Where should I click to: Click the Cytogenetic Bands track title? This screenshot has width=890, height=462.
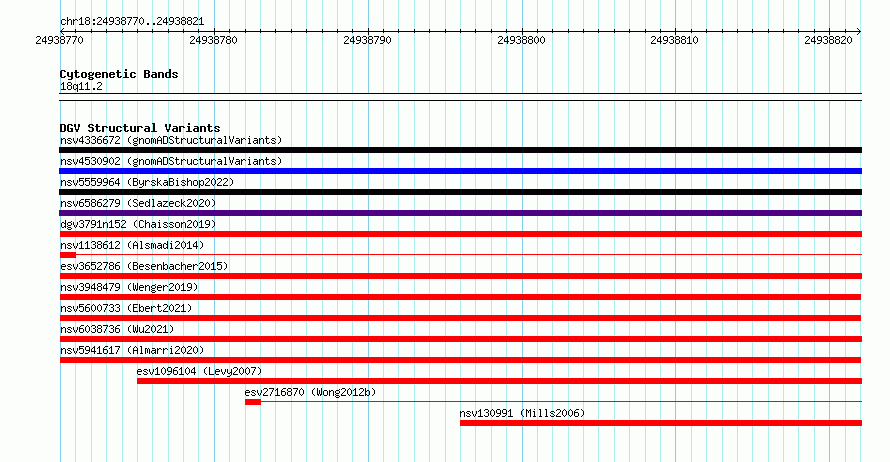pos(119,74)
